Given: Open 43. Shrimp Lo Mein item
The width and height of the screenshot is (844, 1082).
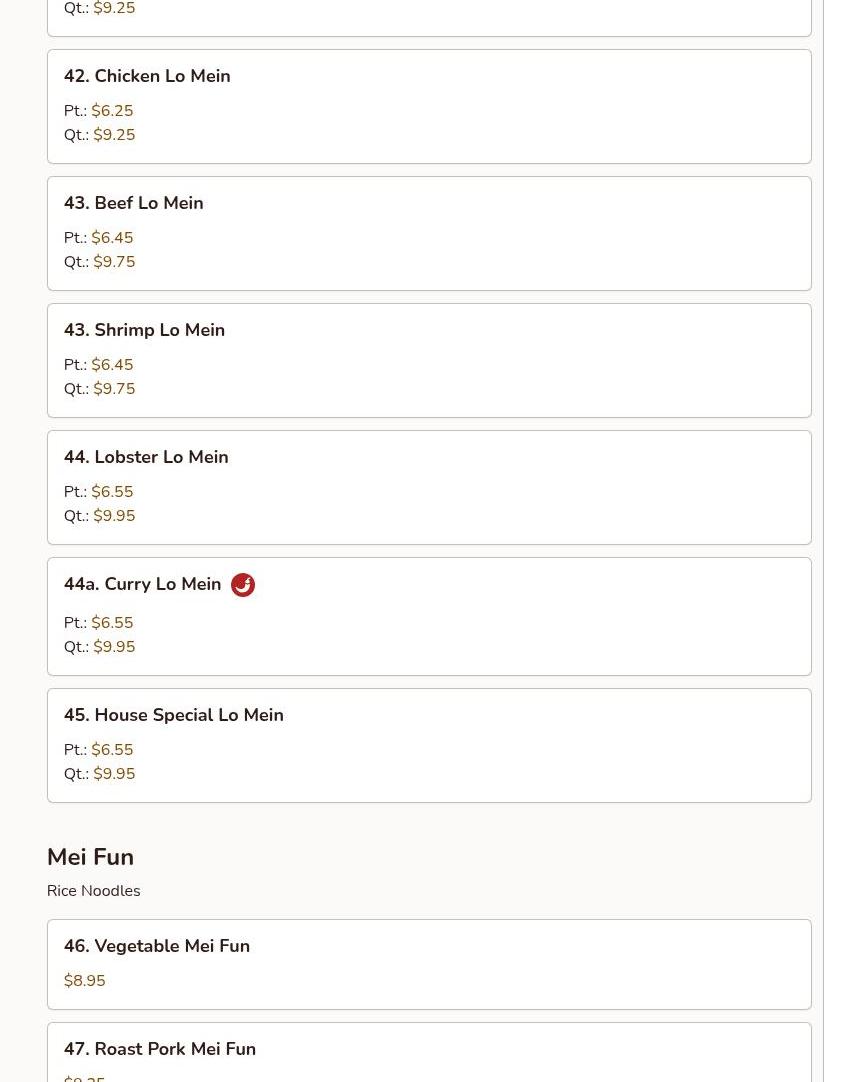Looking at the screenshot, I should [429, 360].
